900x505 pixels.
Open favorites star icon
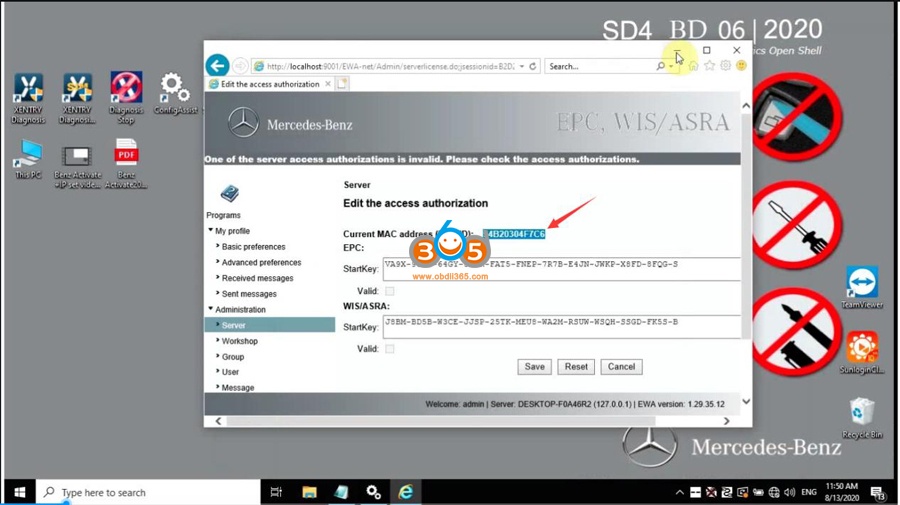709,66
